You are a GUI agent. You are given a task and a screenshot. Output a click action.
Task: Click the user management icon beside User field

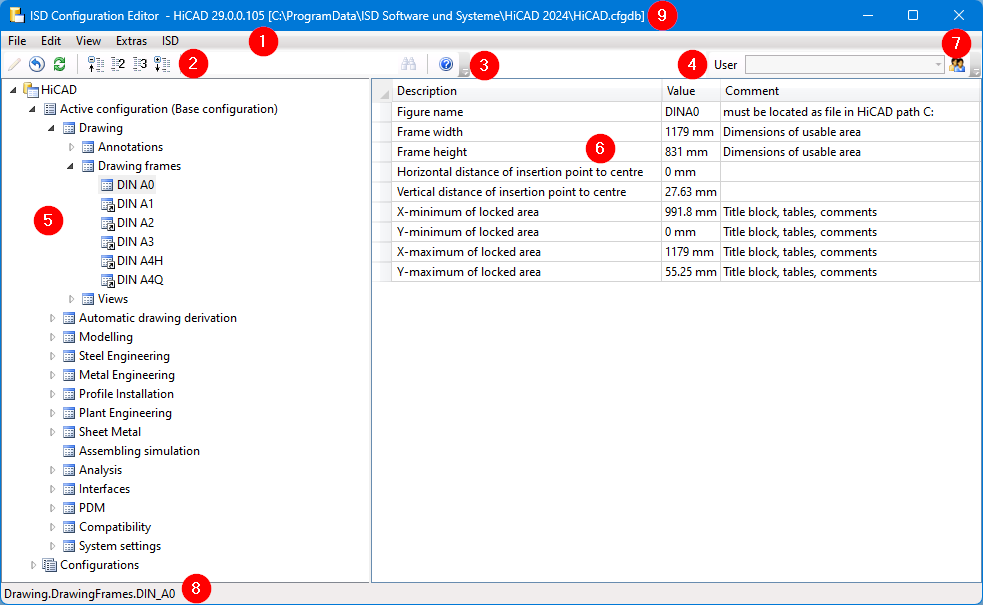click(957, 64)
